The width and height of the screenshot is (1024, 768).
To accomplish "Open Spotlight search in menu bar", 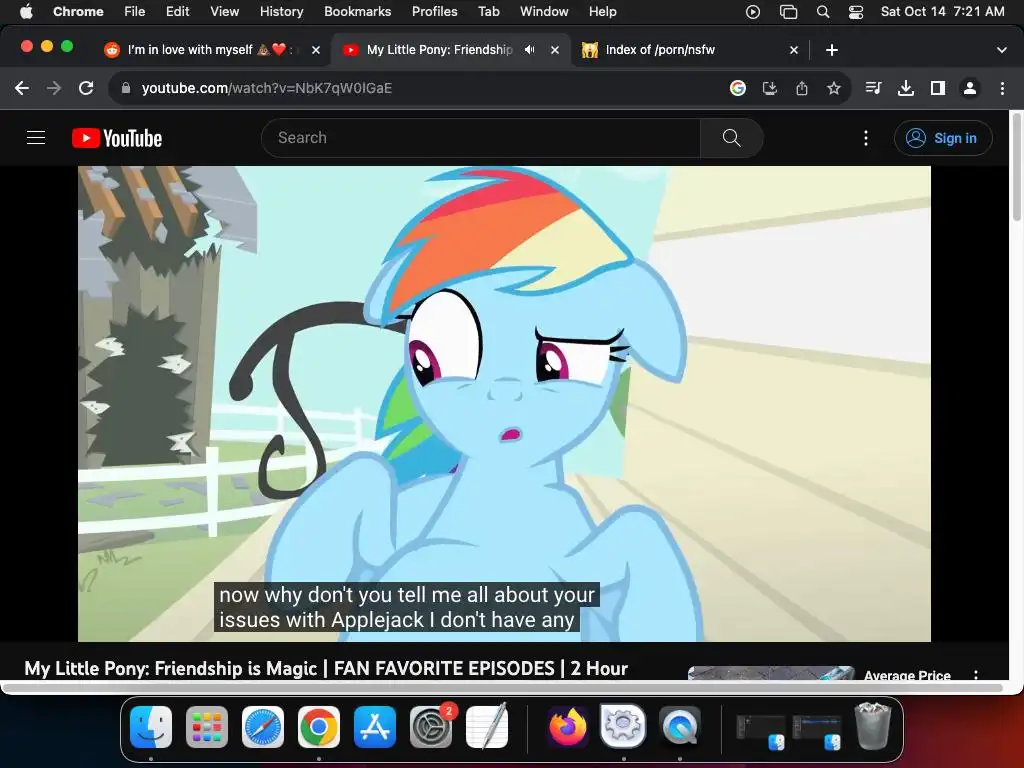I will point(823,11).
